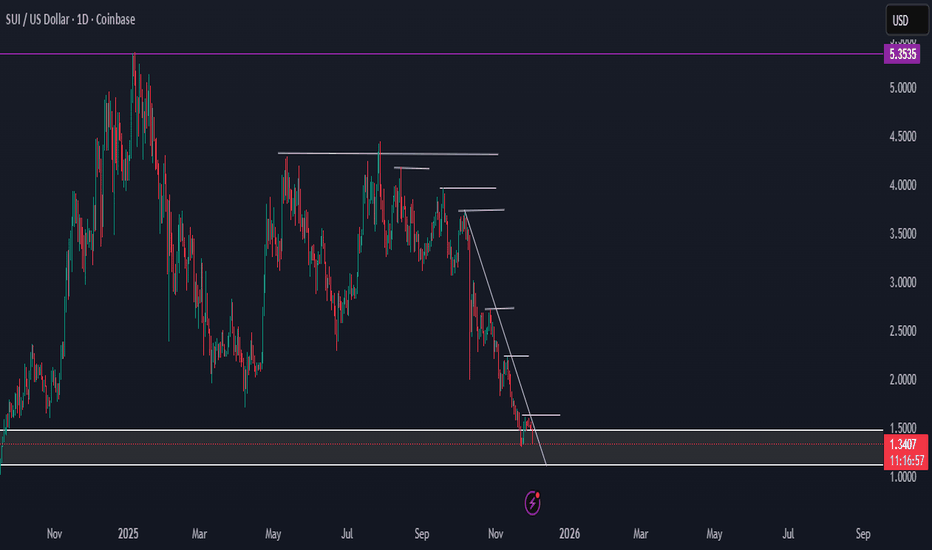Select the purple horizontal line at 5.3535

pos(400,54)
